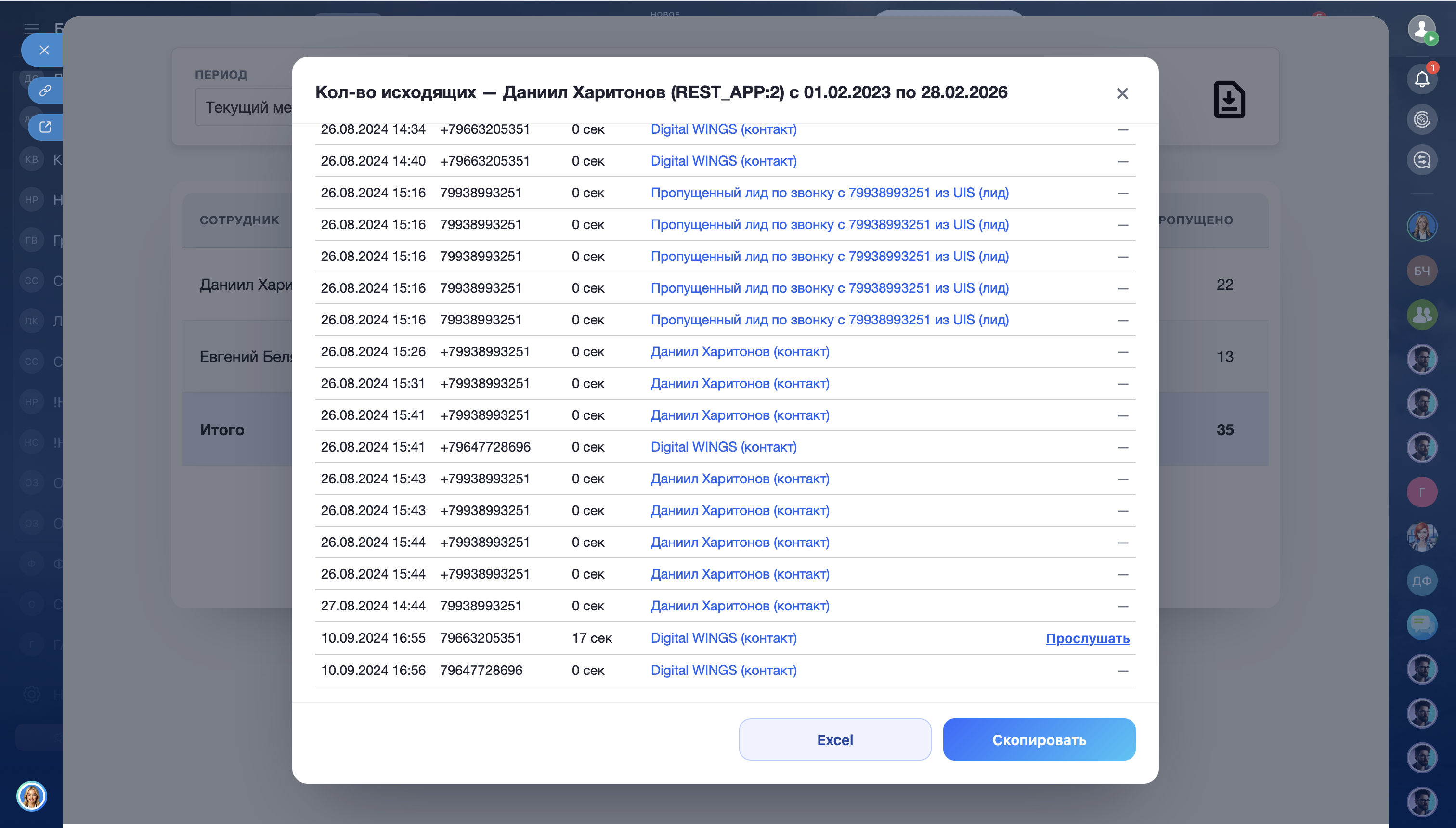The width and height of the screenshot is (1456, 828).
Task: Open the Текущий месяц period dropdown
Action: click(245, 107)
